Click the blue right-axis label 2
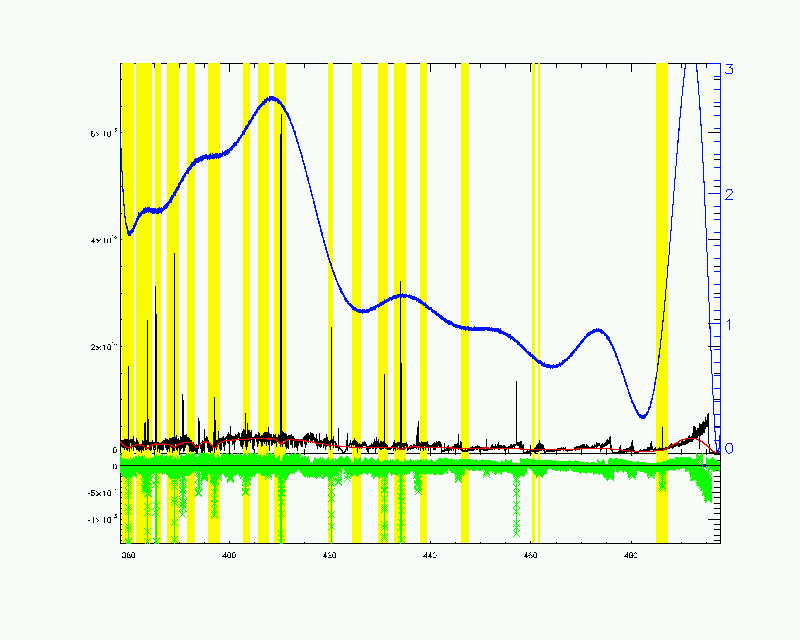 coord(729,194)
